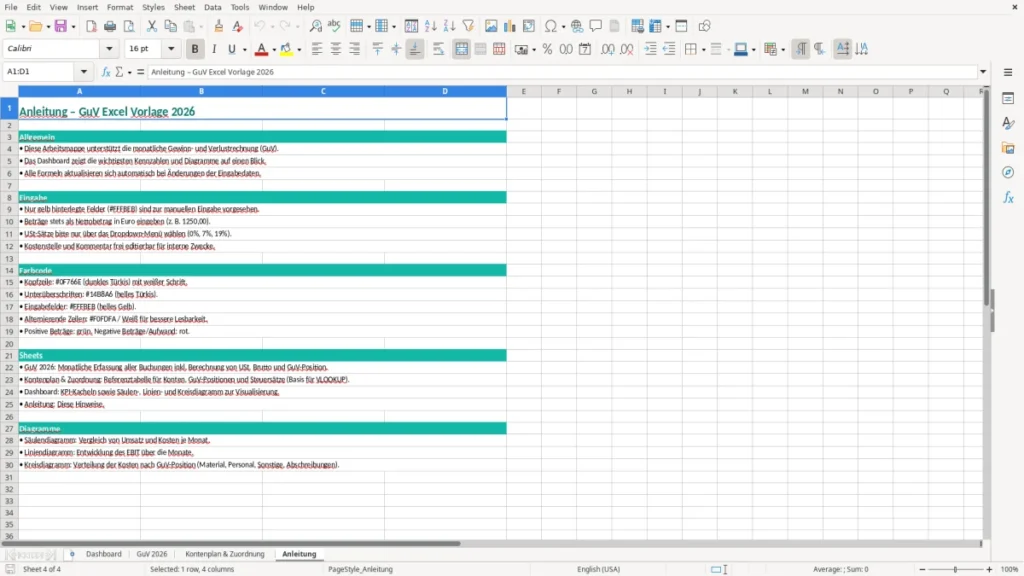Click the AutoFilter funnel icon
1024x576 pixels.
pos(468,26)
